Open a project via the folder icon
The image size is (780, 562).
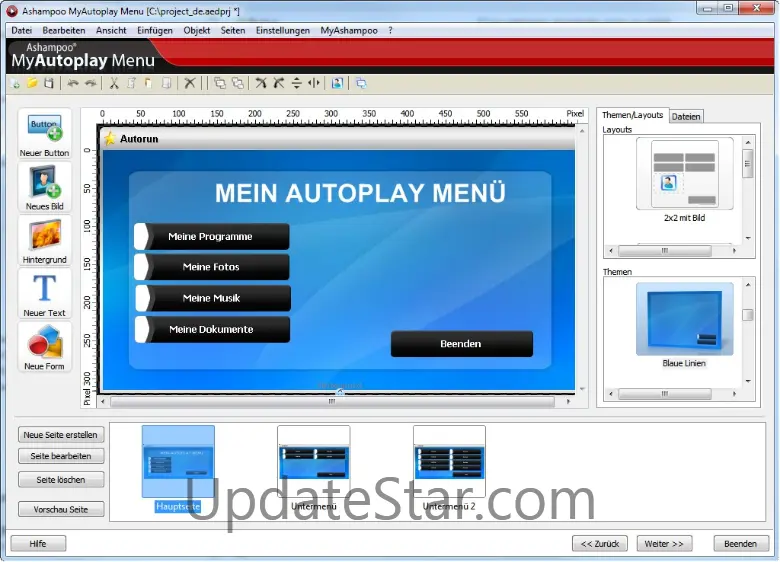pos(32,83)
